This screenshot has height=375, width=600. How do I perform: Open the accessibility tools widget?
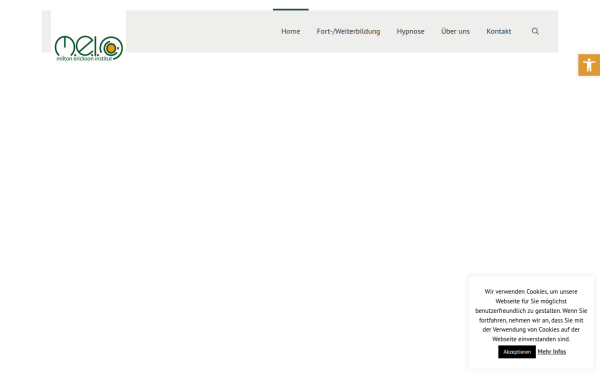click(x=589, y=65)
